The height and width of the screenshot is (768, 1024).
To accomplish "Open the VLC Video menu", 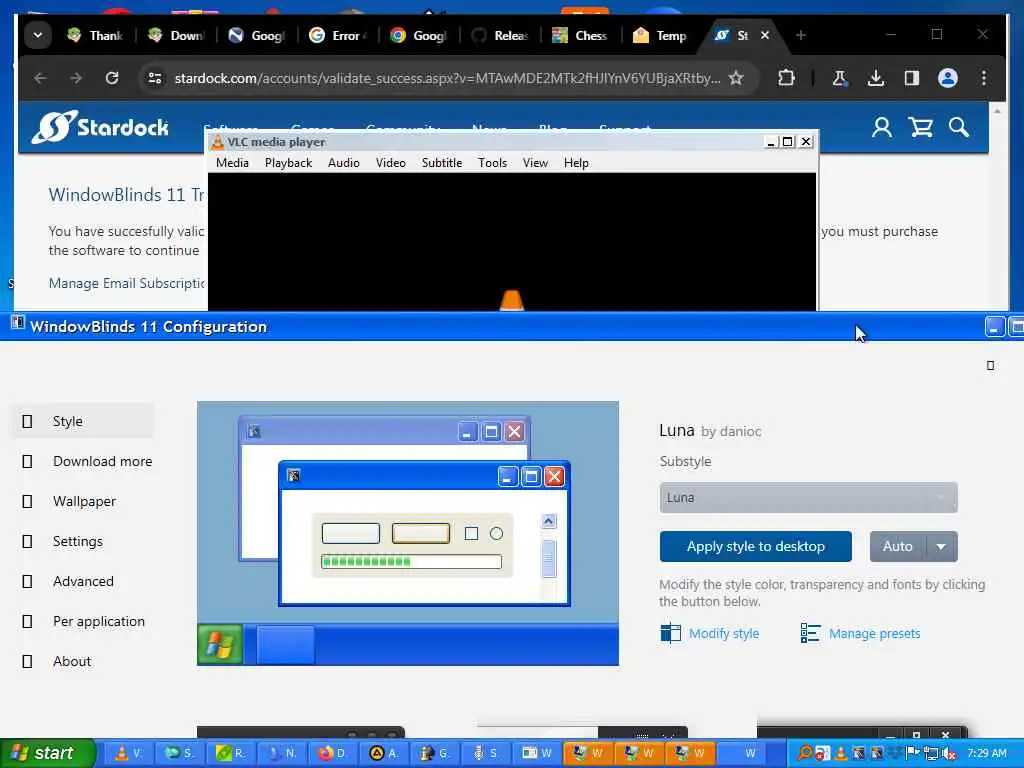I will [391, 163].
